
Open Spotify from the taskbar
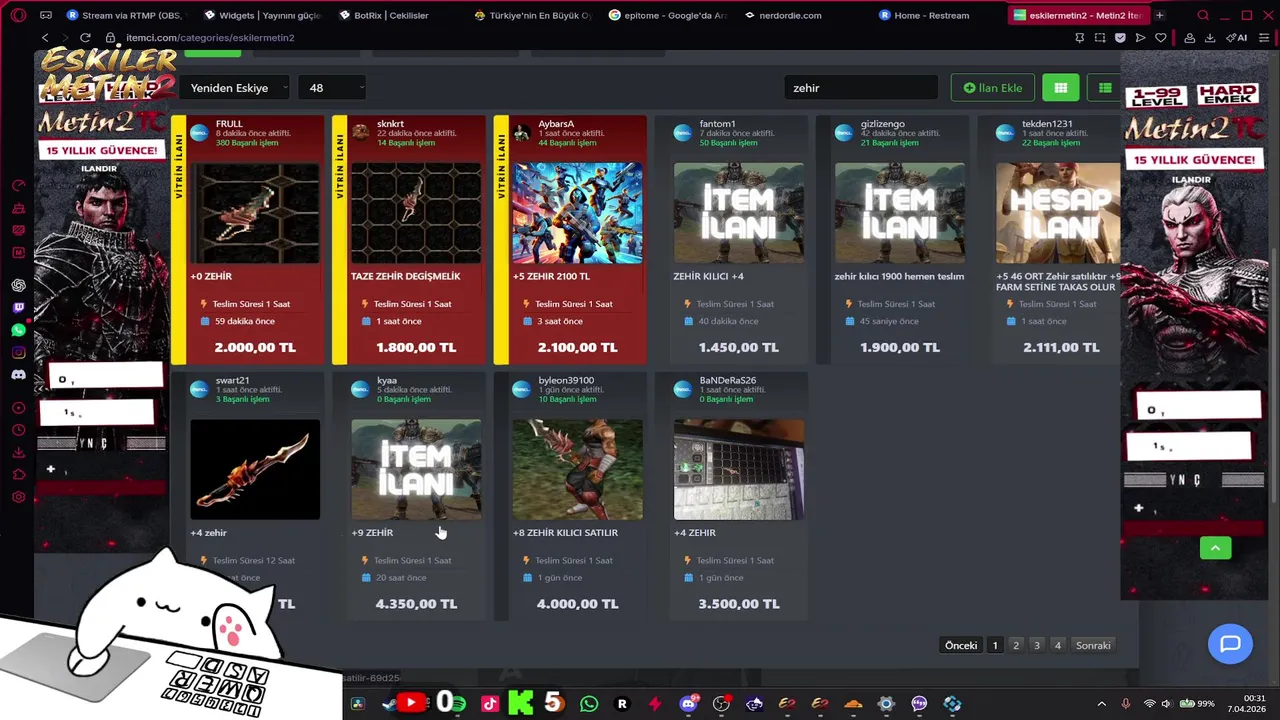(x=458, y=704)
